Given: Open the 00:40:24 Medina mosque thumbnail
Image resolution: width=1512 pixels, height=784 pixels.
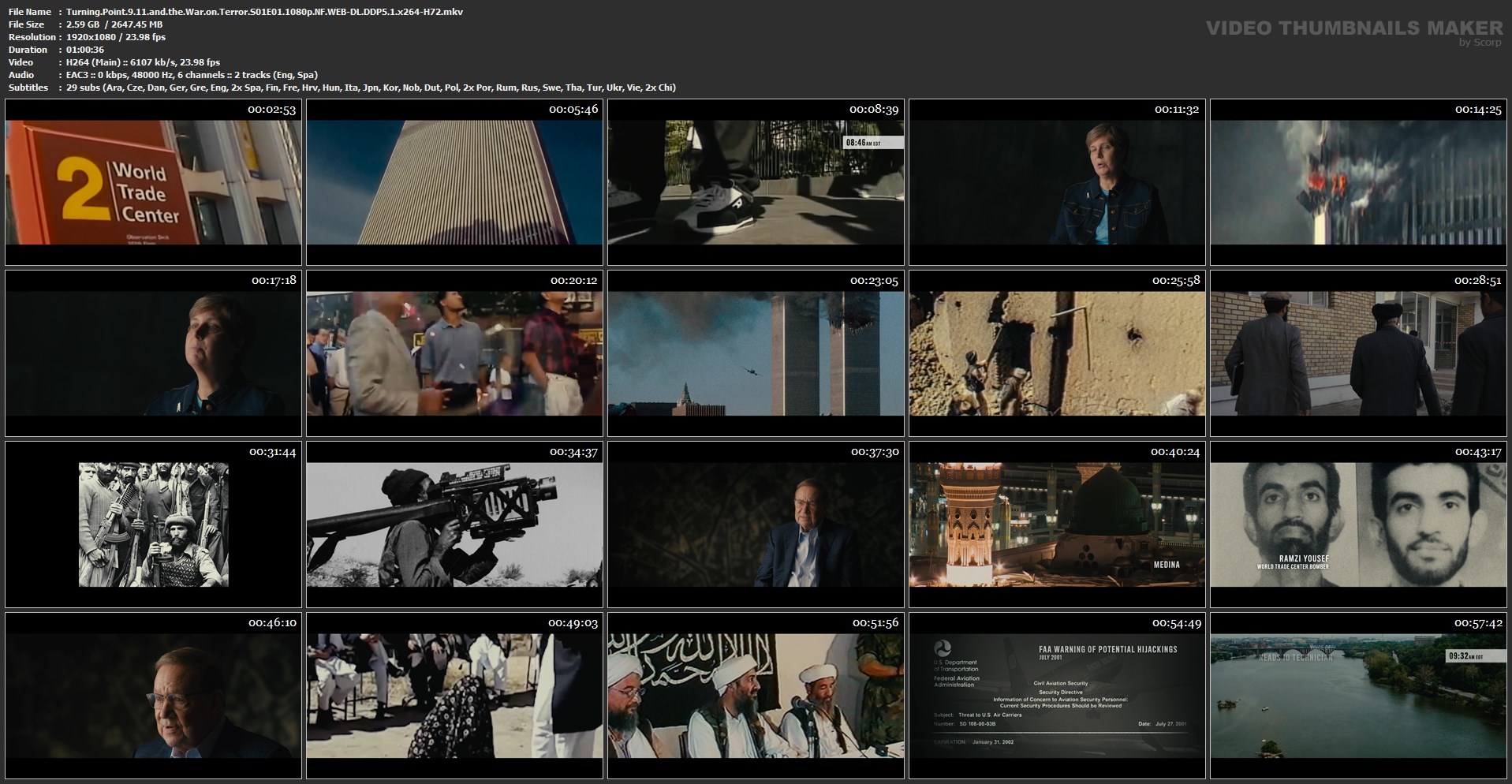Looking at the screenshot, I should (x=1057, y=525).
